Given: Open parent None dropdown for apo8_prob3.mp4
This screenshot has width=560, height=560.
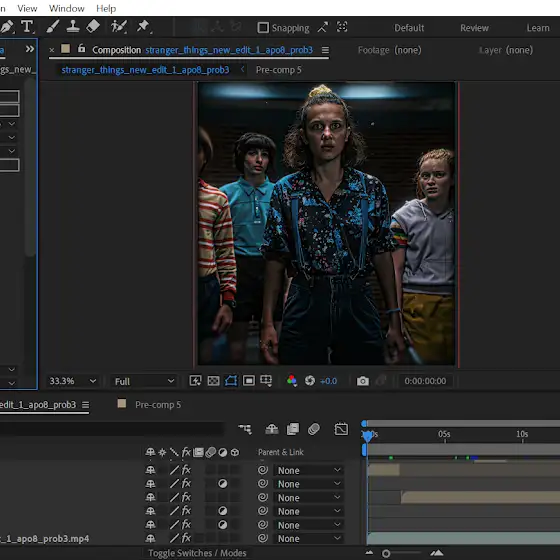Looking at the screenshot, I should point(309,539).
